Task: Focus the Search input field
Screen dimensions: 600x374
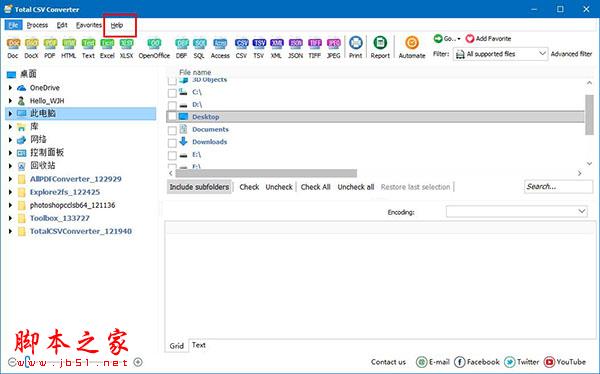Action: tap(558, 186)
